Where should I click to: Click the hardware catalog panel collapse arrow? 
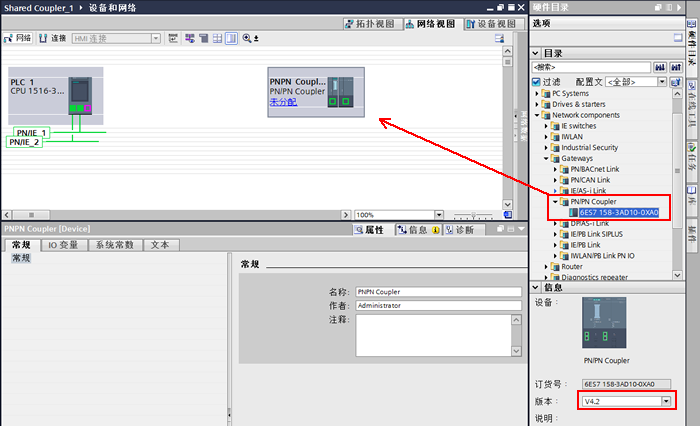coord(679,7)
